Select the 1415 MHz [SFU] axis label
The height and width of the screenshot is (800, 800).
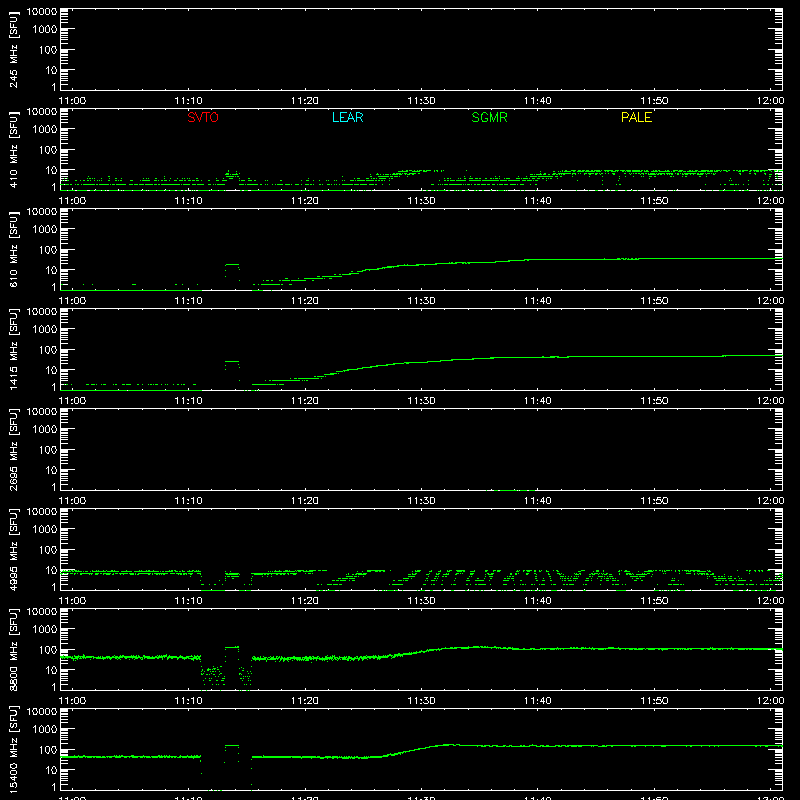pos(13,350)
